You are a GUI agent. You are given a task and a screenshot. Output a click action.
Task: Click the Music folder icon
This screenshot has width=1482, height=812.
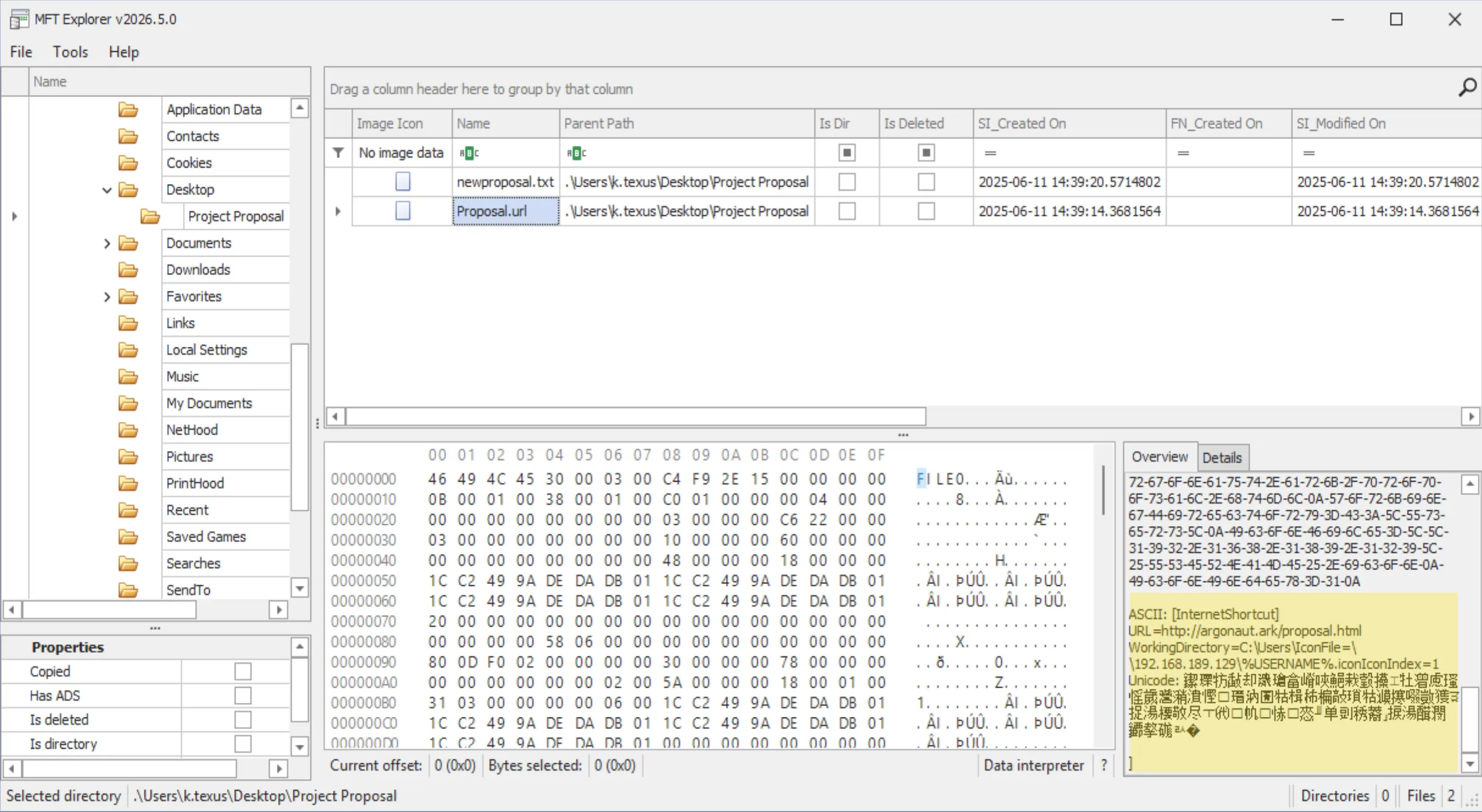tap(128, 377)
